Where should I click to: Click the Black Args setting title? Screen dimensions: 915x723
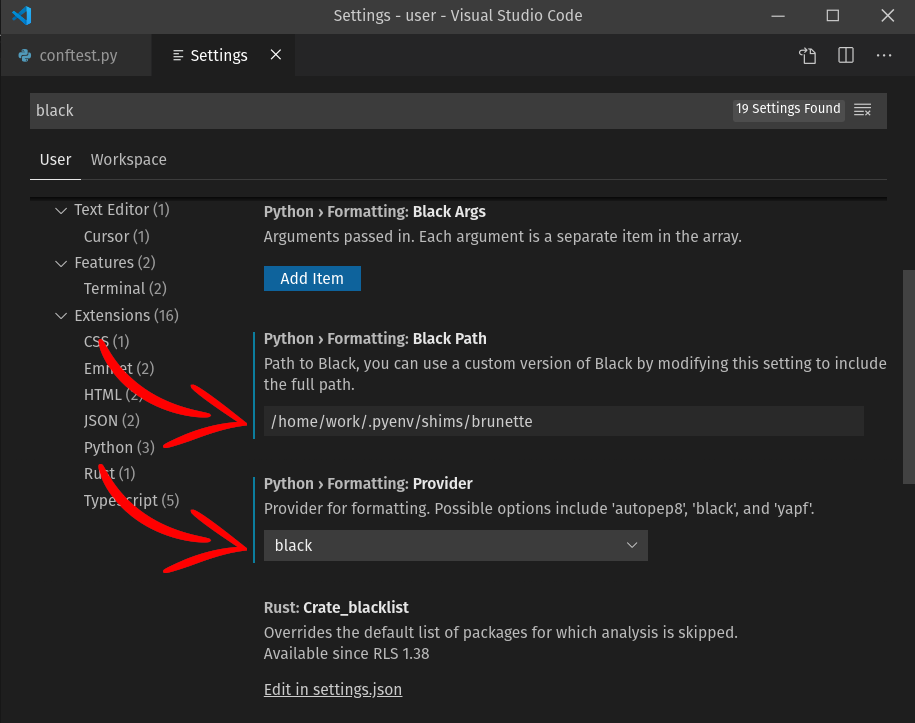point(375,212)
